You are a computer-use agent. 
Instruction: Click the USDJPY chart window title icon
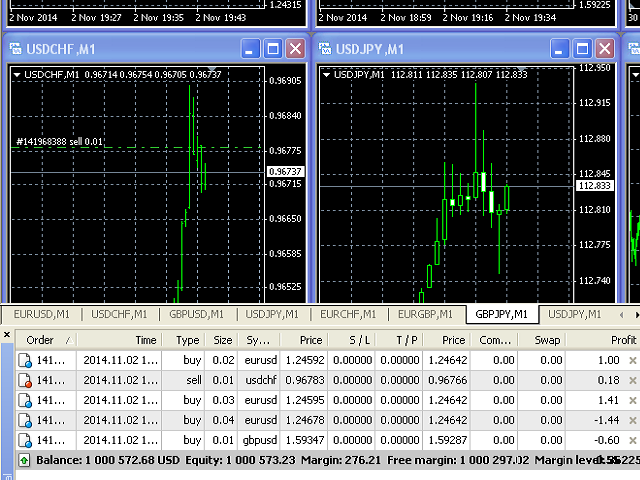(326, 49)
